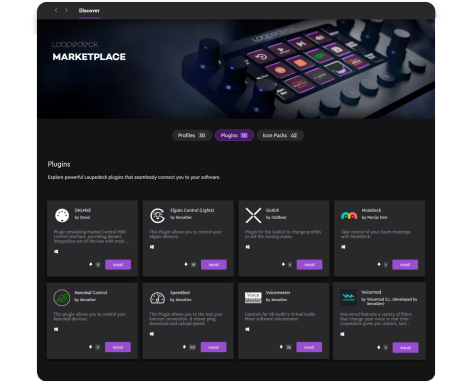Viewport: 470px width, 383px height.
Task: Click the Windows platform icon on Nanoleaf Control card
Action: [56, 329]
